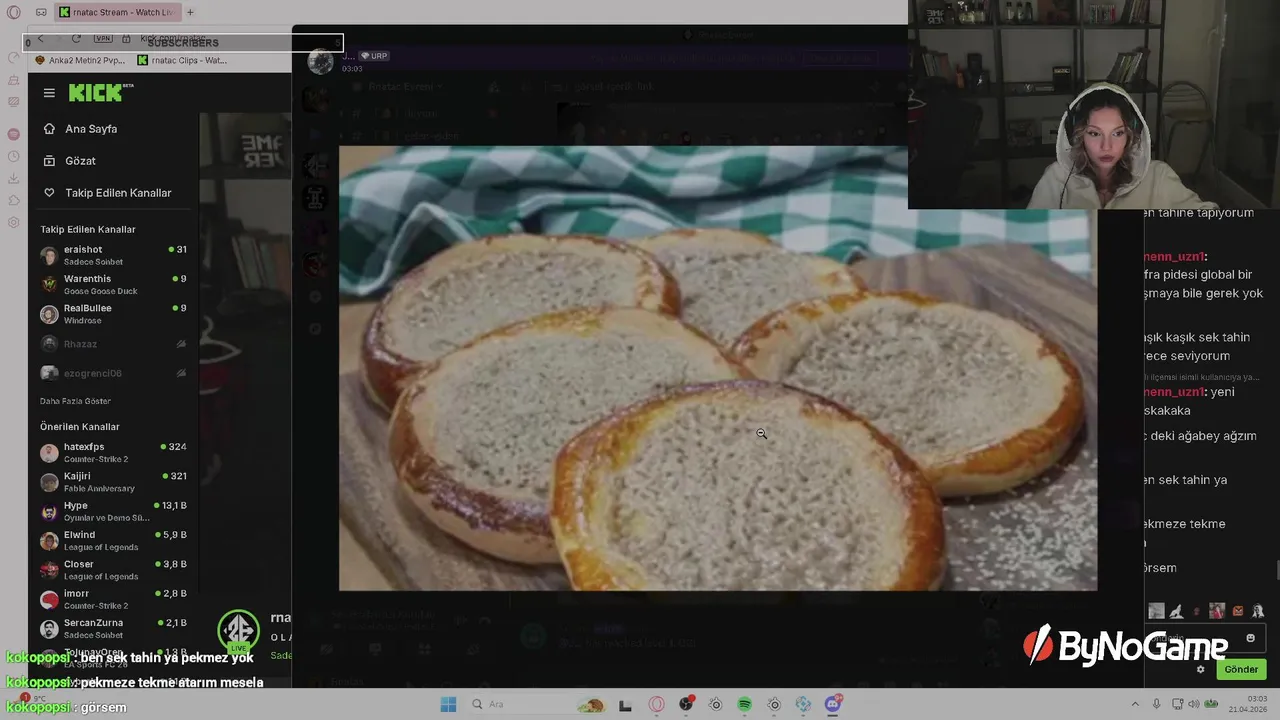
Task: Open Discord from the taskbar
Action: [832, 704]
